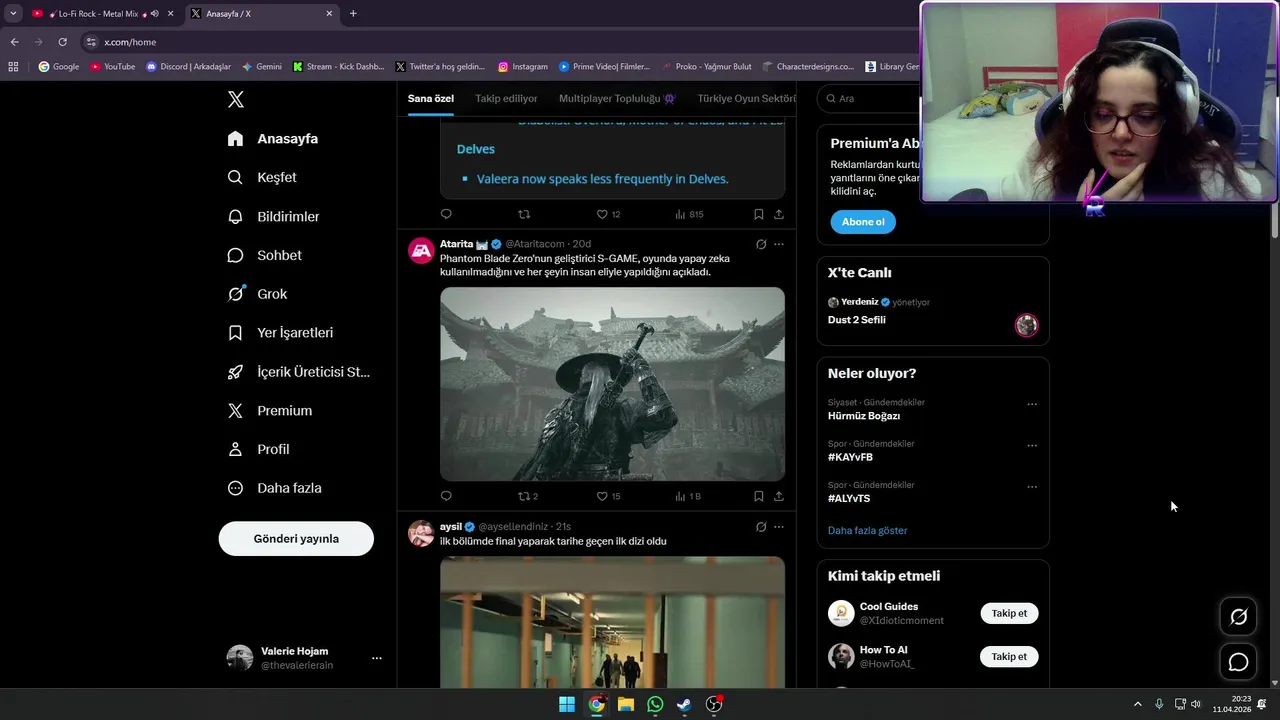Open Steam from the Windows taskbar
Image resolution: width=1280 pixels, height=720 pixels.
684,704
